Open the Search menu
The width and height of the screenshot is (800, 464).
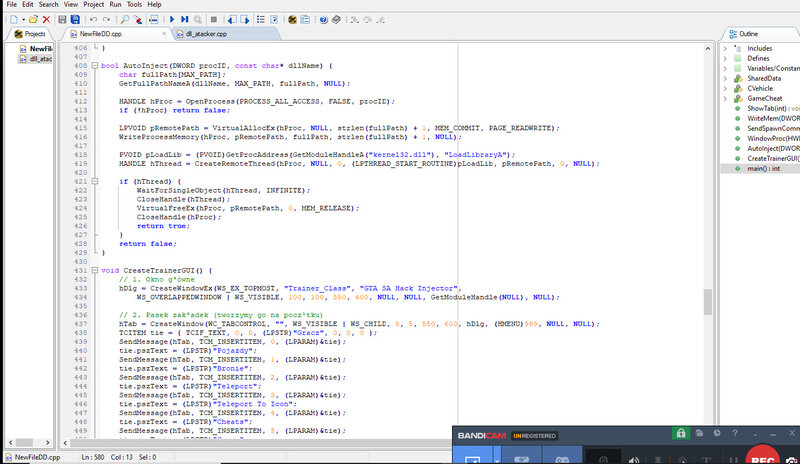[48, 5]
